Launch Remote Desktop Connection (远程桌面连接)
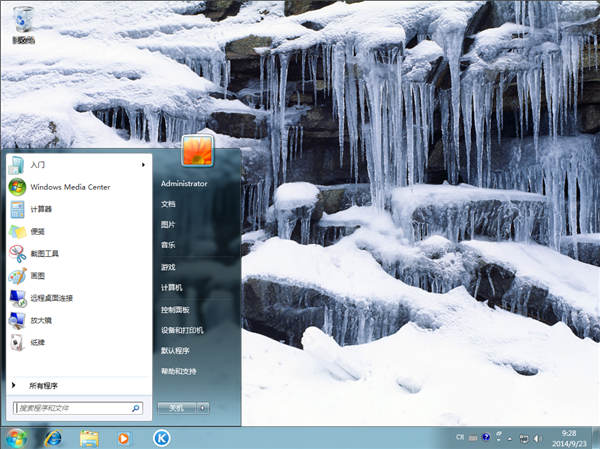This screenshot has height=449, width=600. click(x=50, y=298)
